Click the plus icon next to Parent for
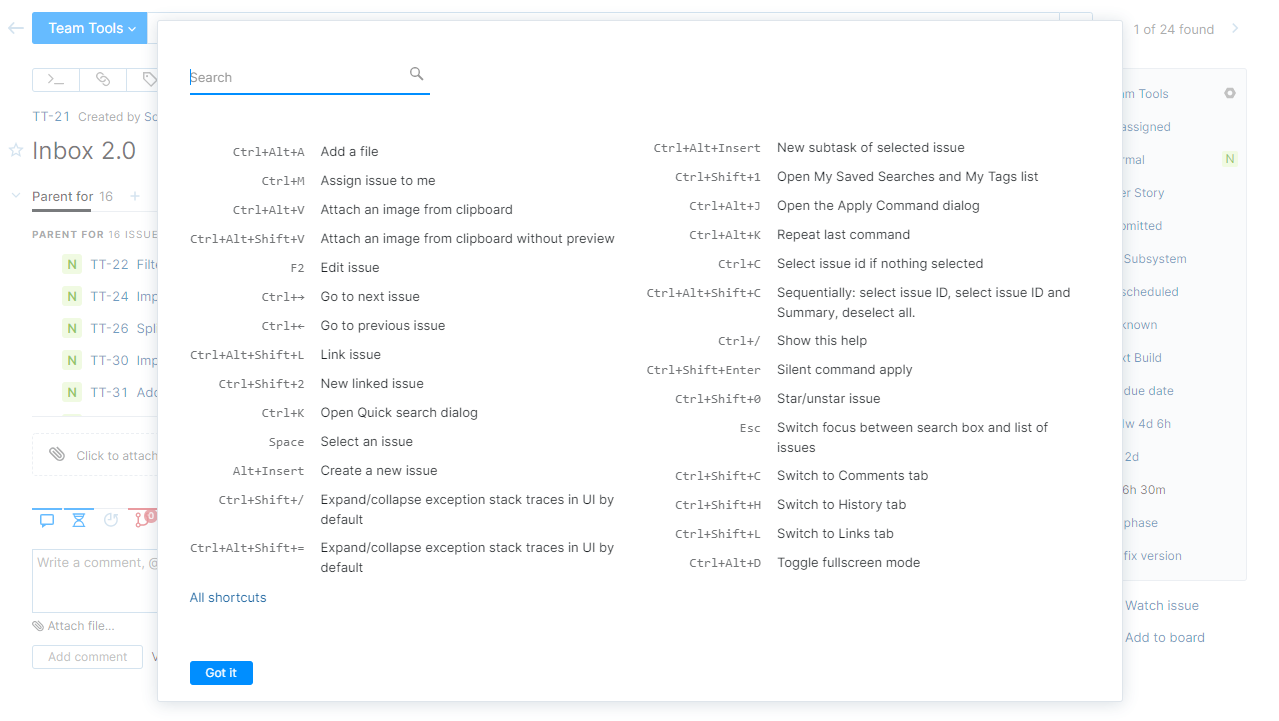This screenshot has height=721, width=1279. pyautogui.click(x=134, y=197)
